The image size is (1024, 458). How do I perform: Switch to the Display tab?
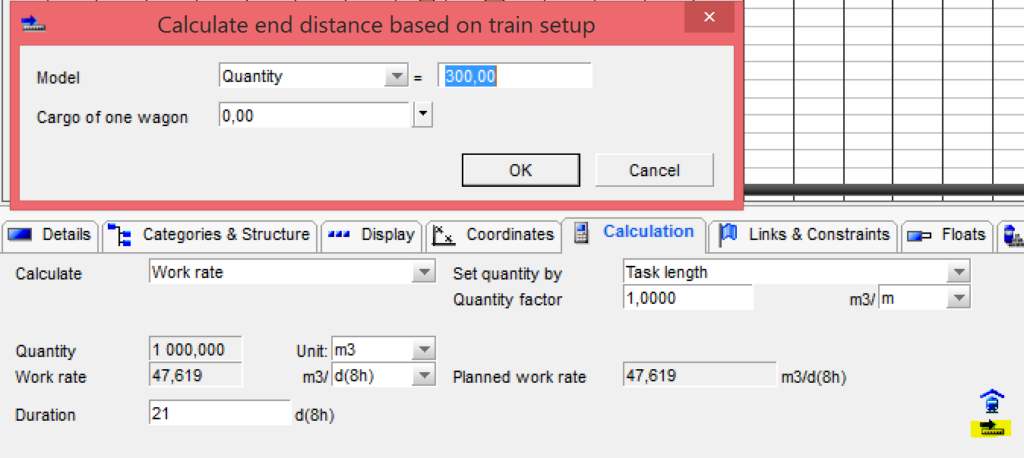372,235
